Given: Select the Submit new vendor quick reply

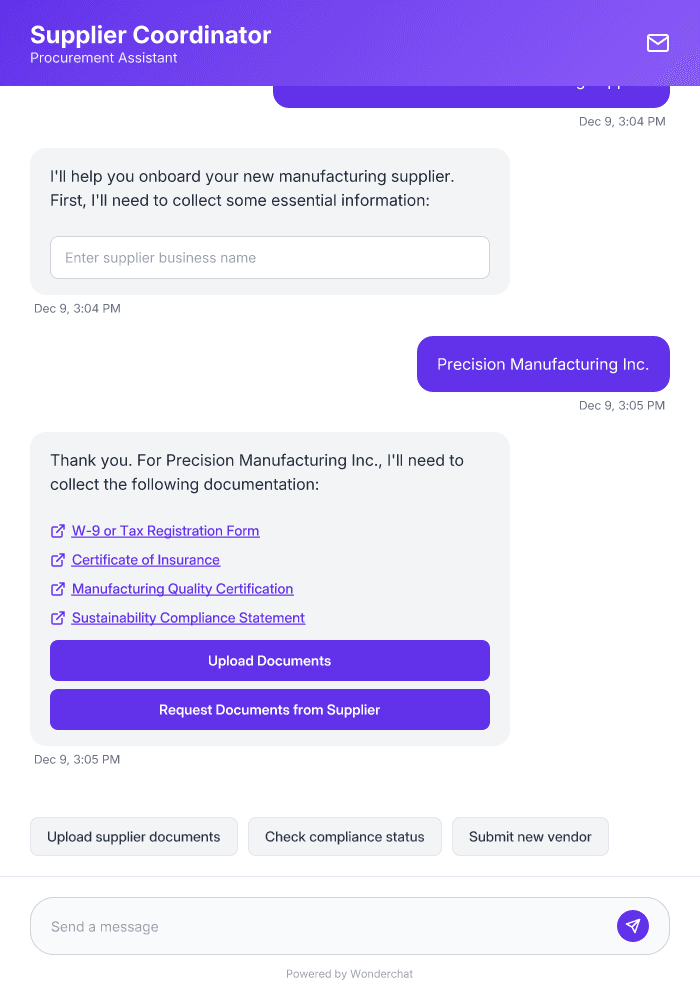Looking at the screenshot, I should tap(530, 836).
